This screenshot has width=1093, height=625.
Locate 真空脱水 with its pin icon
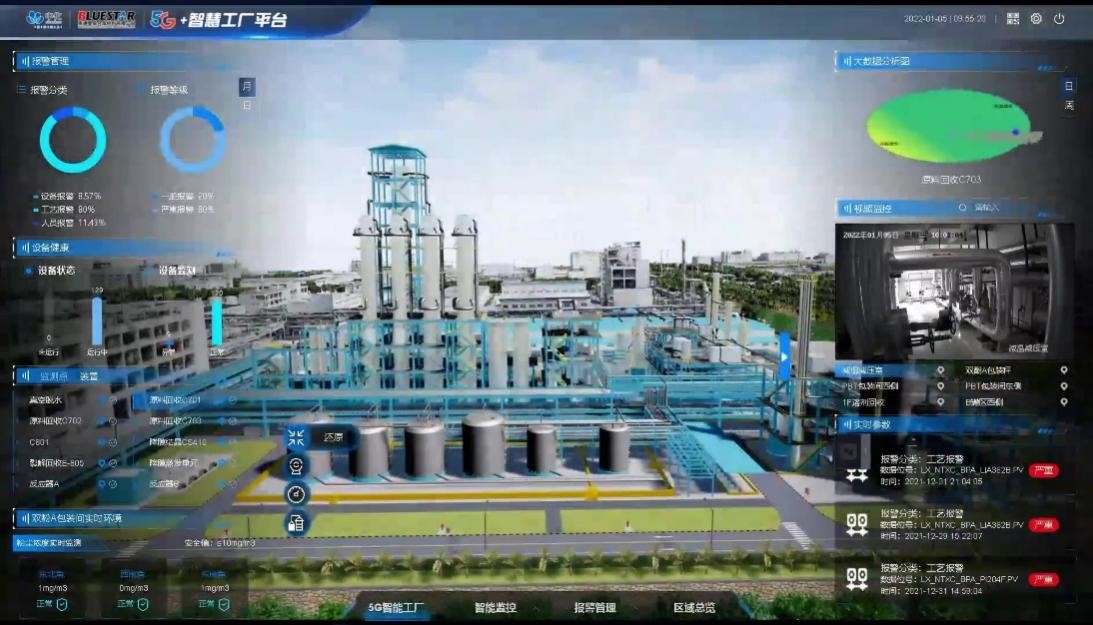click(102, 400)
